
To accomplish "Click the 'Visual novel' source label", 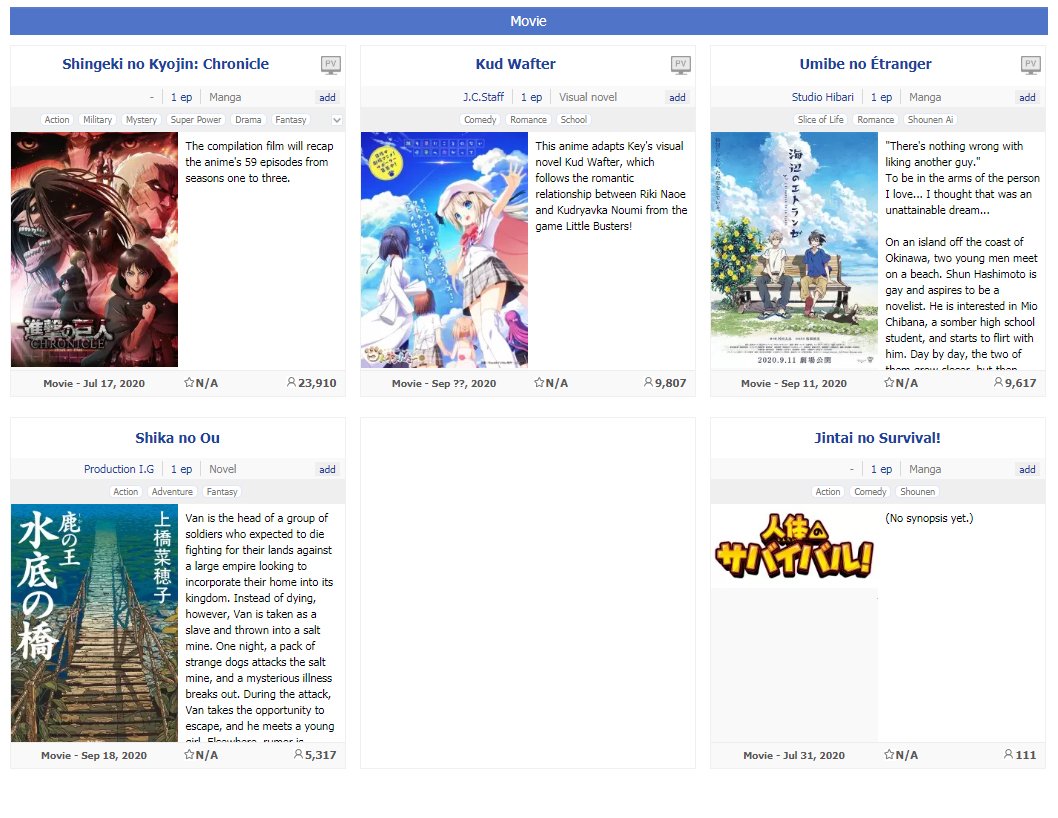I will point(588,97).
